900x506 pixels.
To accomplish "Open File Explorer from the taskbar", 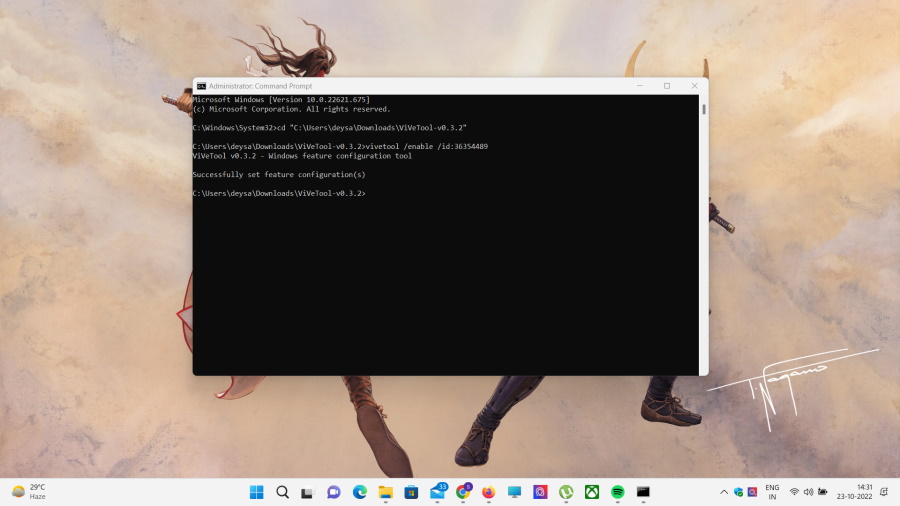I will click(x=385, y=492).
